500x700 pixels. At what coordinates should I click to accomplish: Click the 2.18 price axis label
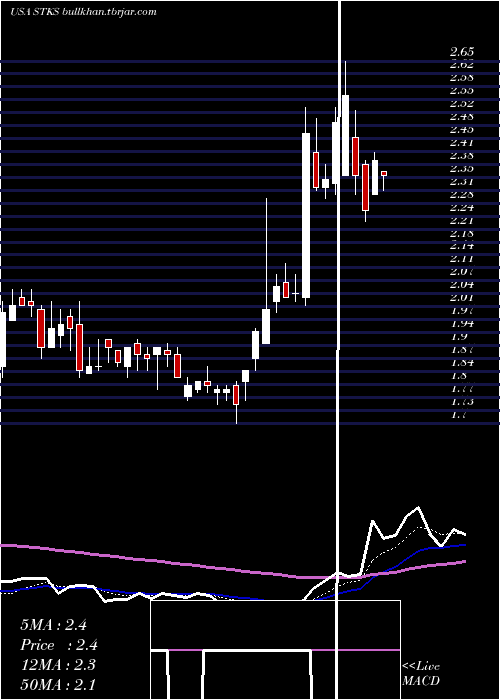[x=462, y=233]
